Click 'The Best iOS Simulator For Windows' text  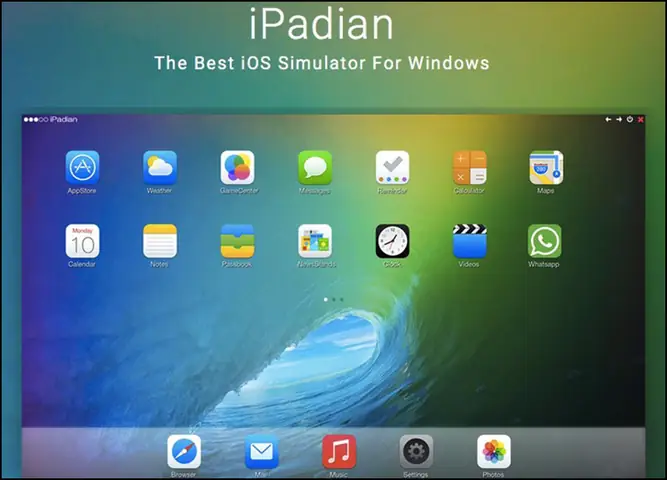point(322,63)
